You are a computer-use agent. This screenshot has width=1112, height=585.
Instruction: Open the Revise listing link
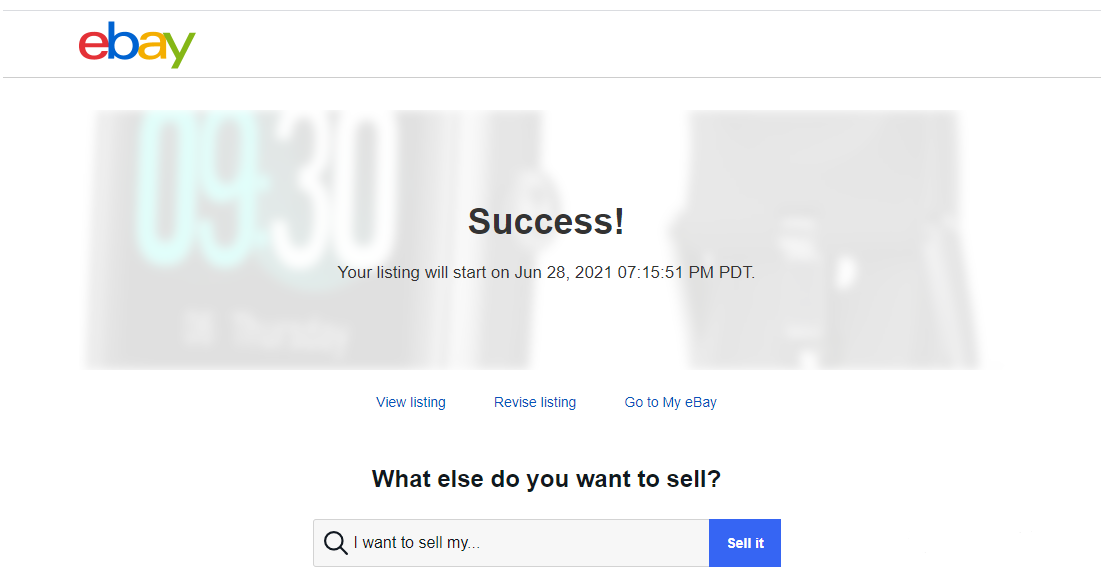535,402
